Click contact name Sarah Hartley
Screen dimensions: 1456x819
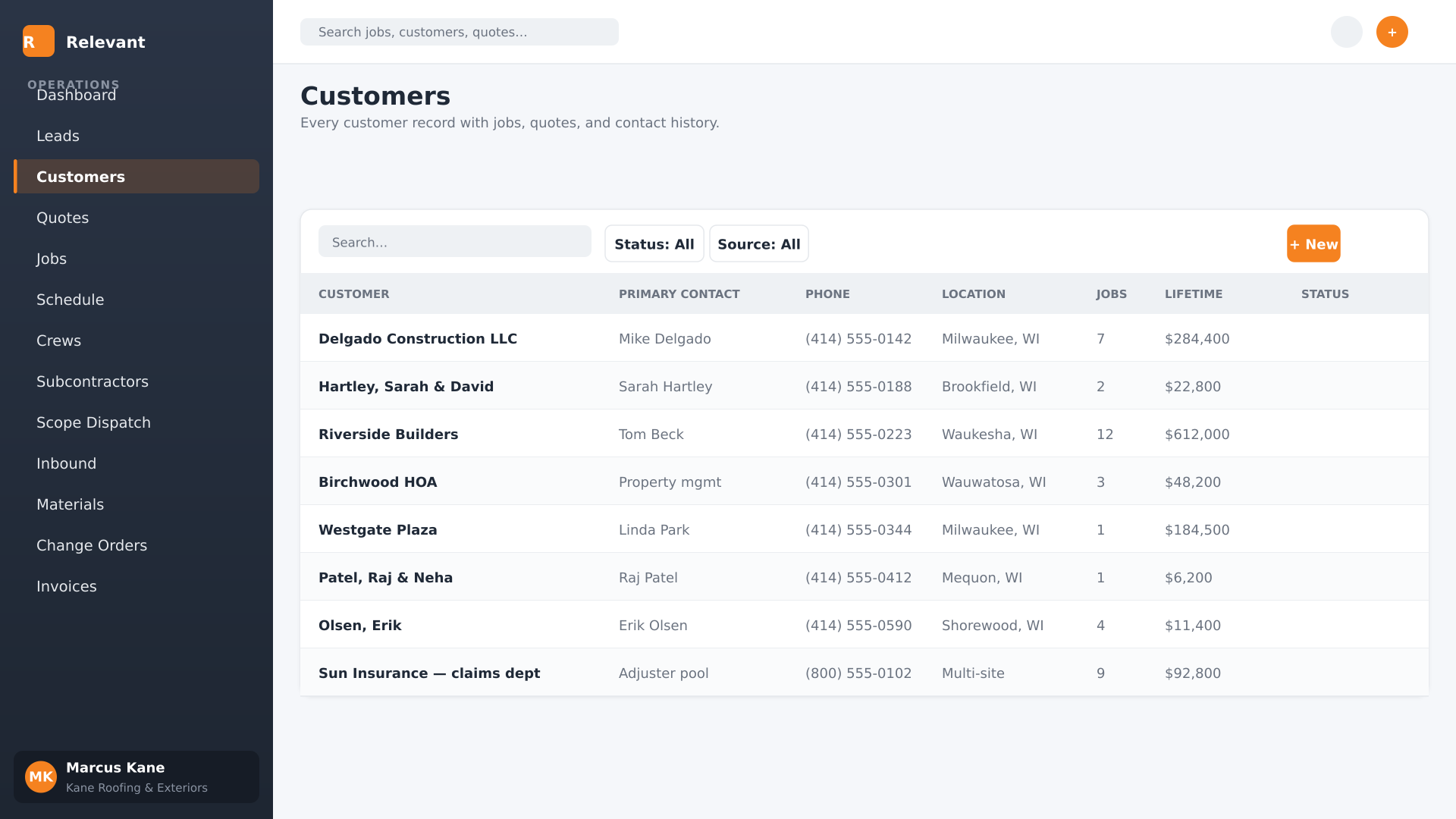coord(665,387)
